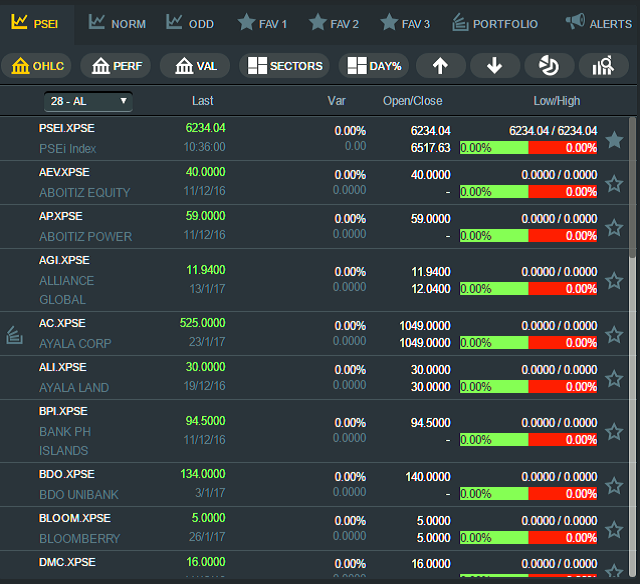Viewport: 640px width, 584px height.
Task: Open the FAV 1 tab
Action: click(x=262, y=23)
